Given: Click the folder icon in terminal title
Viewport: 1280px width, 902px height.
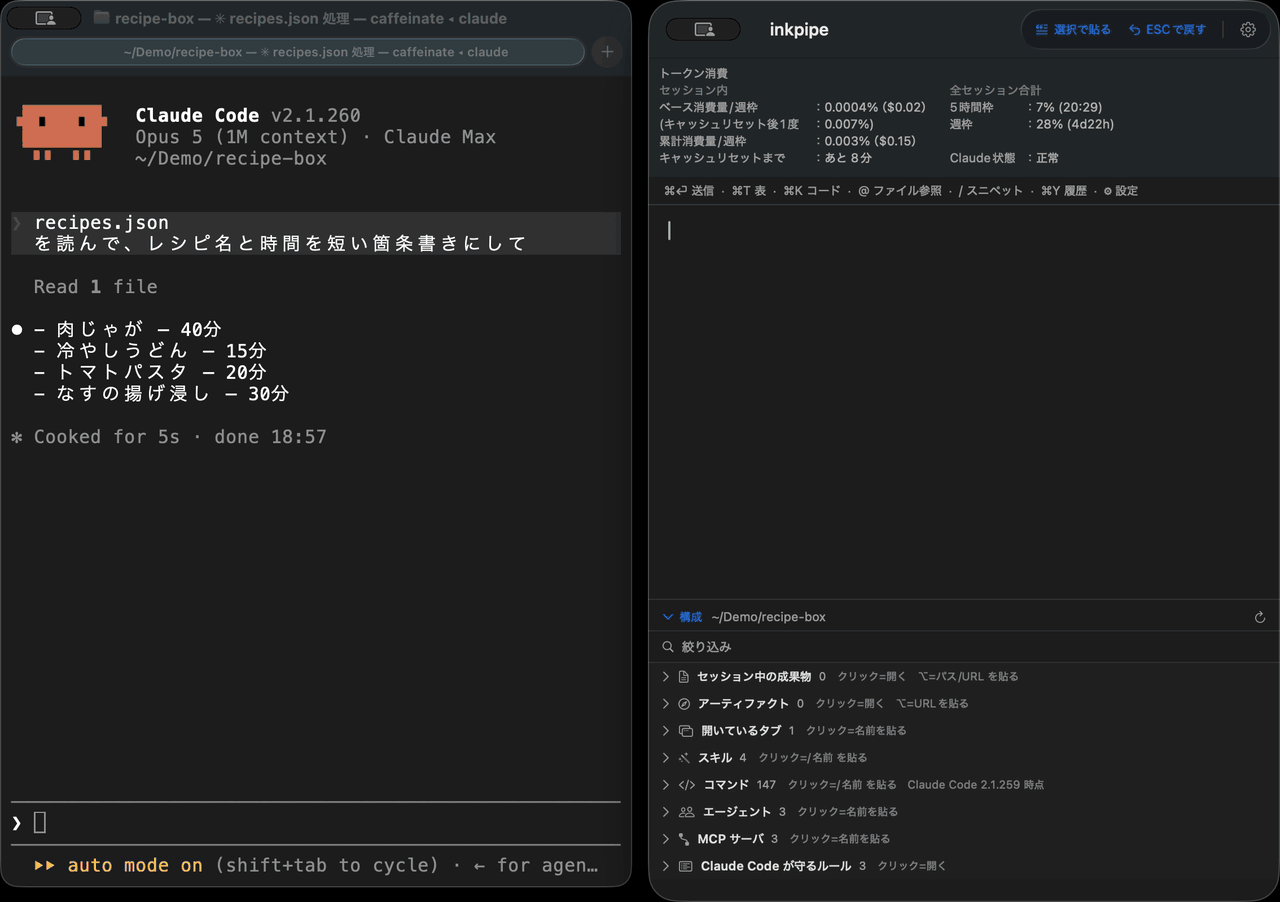Looking at the screenshot, I should [x=101, y=18].
